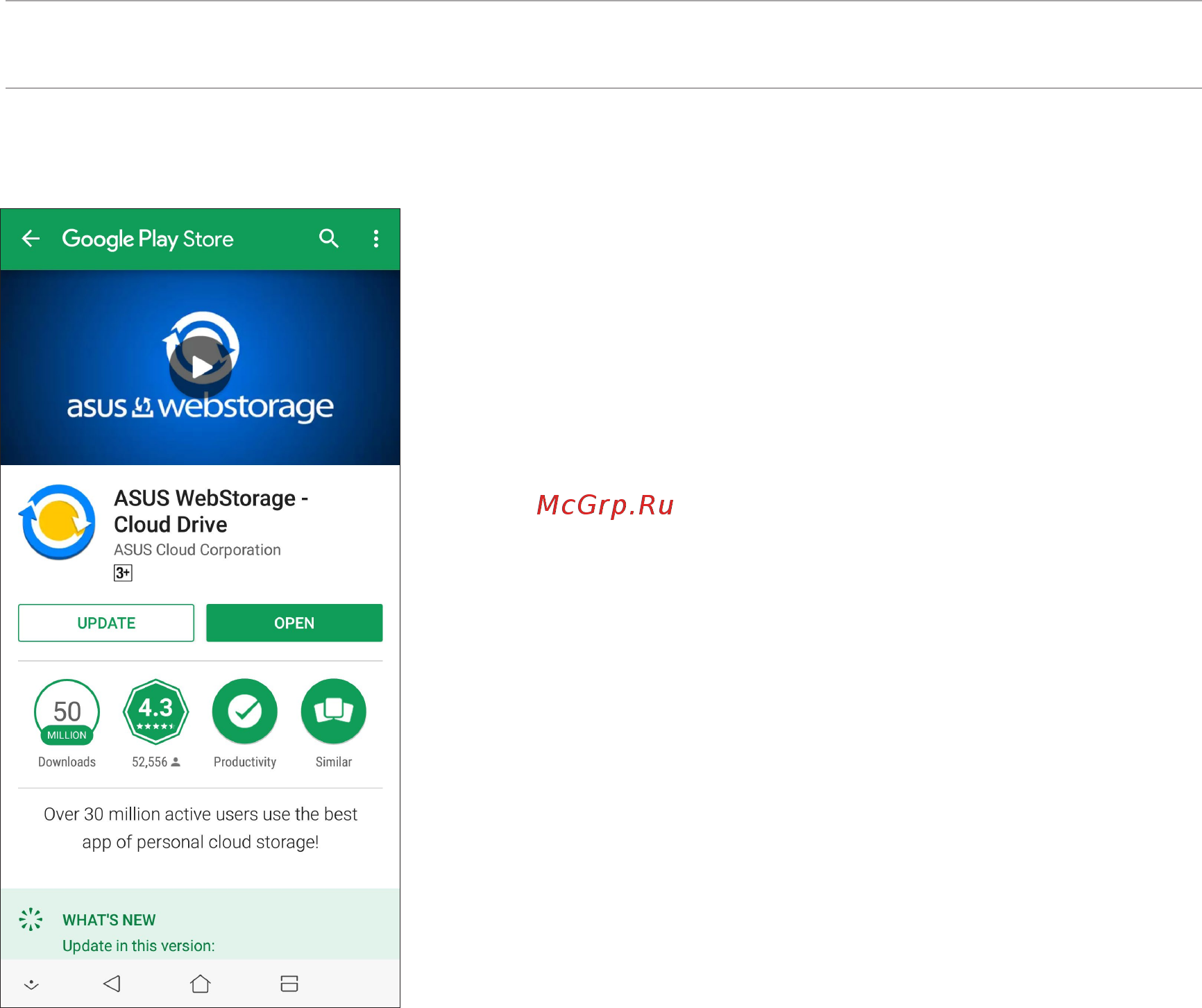Open search in Google Play Store

pyautogui.click(x=329, y=239)
